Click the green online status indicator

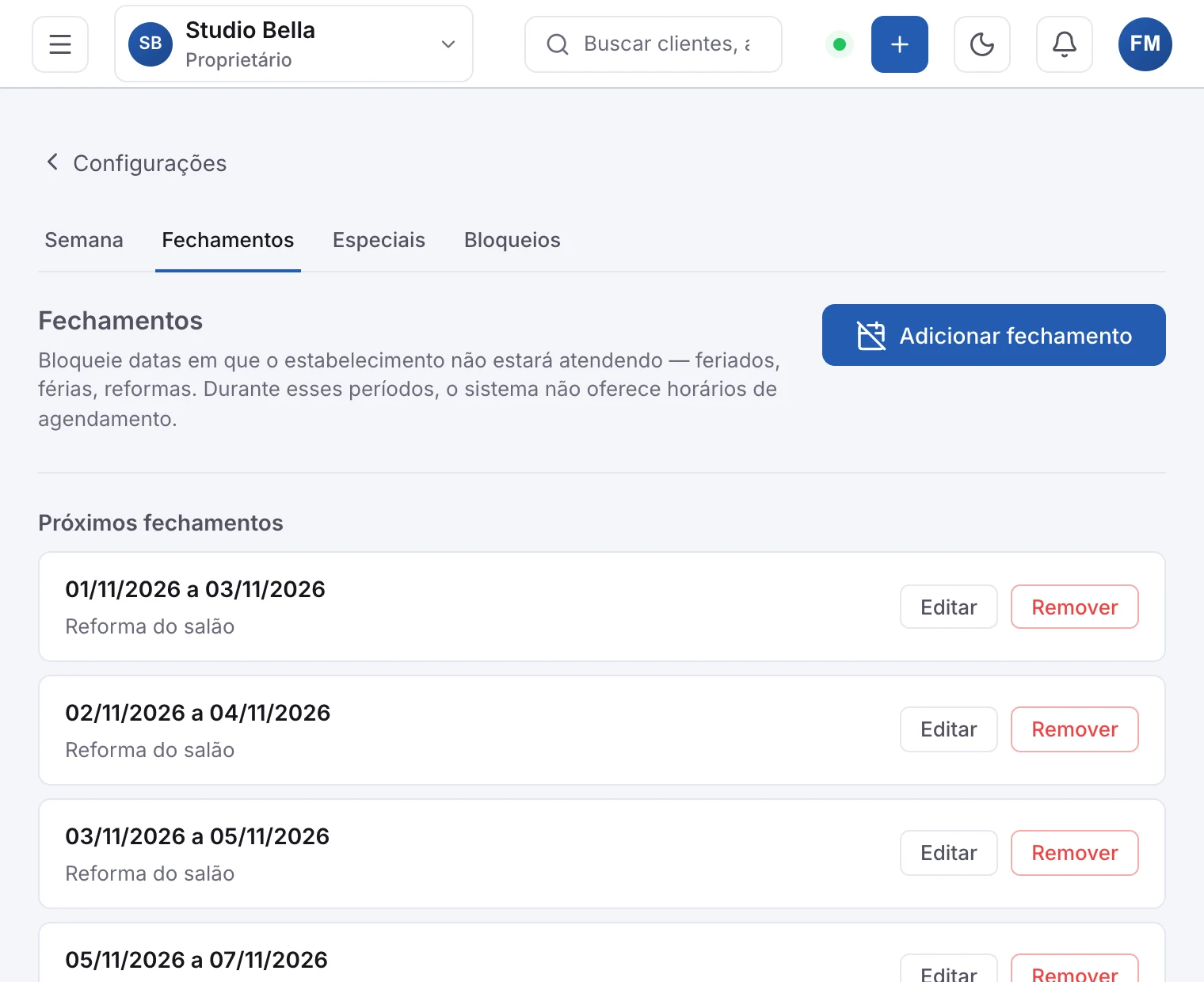840,44
